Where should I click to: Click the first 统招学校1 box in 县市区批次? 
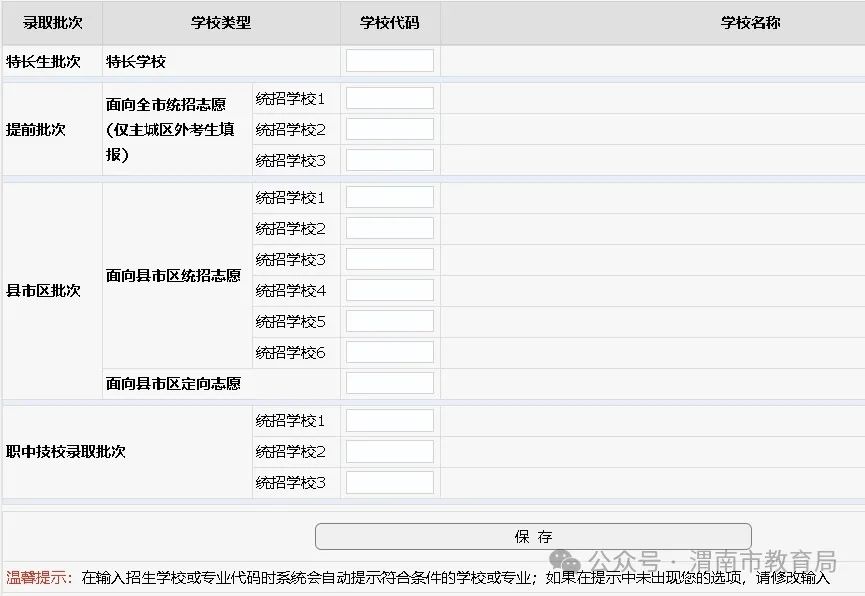[389, 197]
